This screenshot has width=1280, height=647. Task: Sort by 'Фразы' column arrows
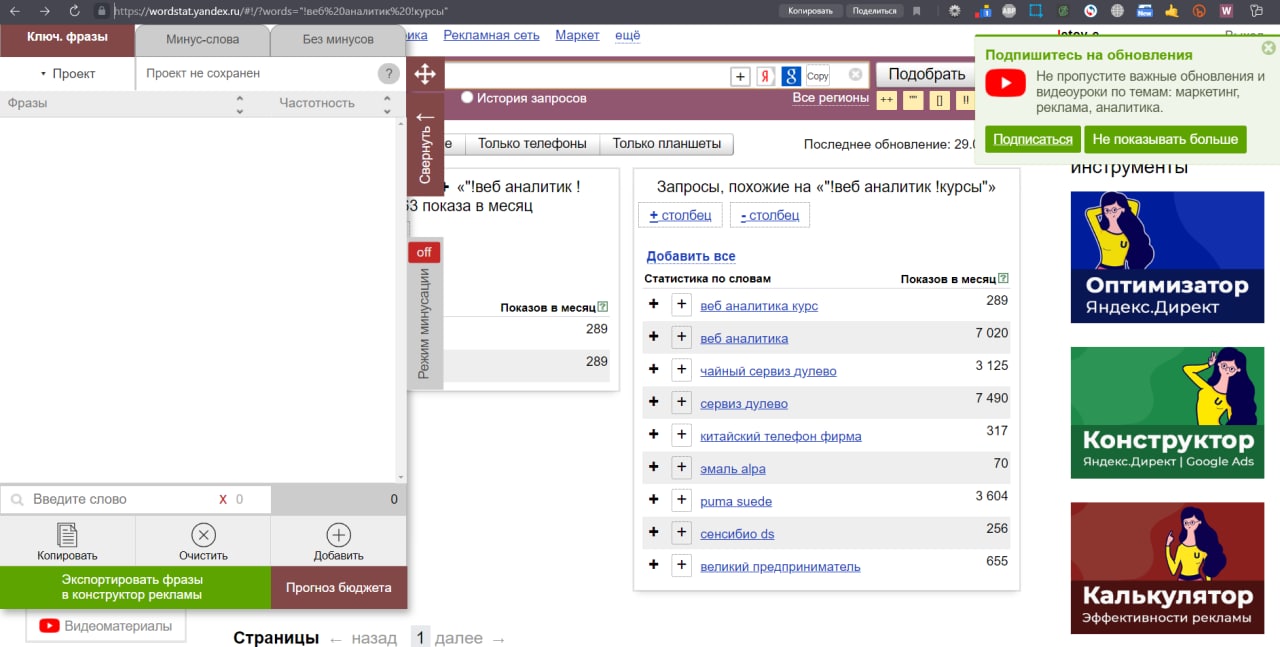point(239,104)
